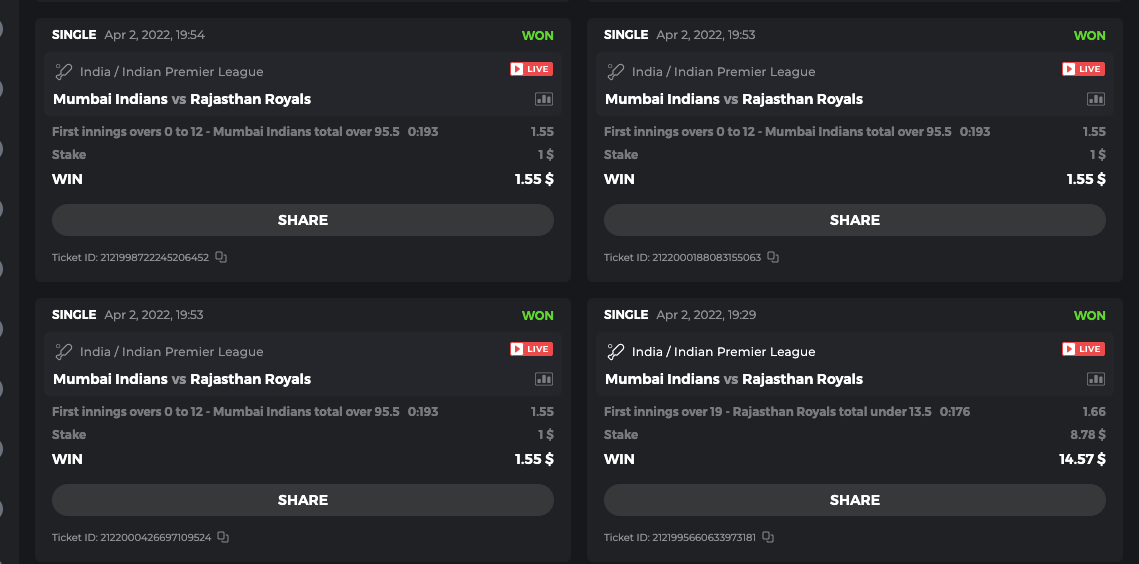Open Mumbai Indians vs Rajasthan Royals on 19:54 bet
This screenshot has width=1139, height=564.
182,99
